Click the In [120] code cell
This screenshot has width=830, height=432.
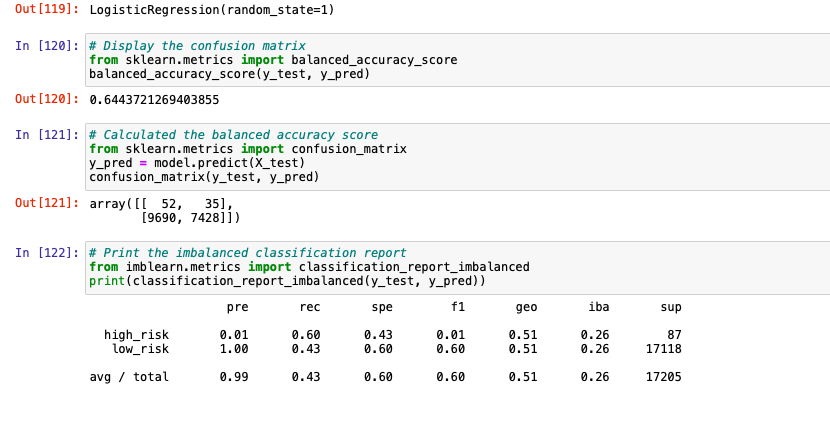point(457,60)
